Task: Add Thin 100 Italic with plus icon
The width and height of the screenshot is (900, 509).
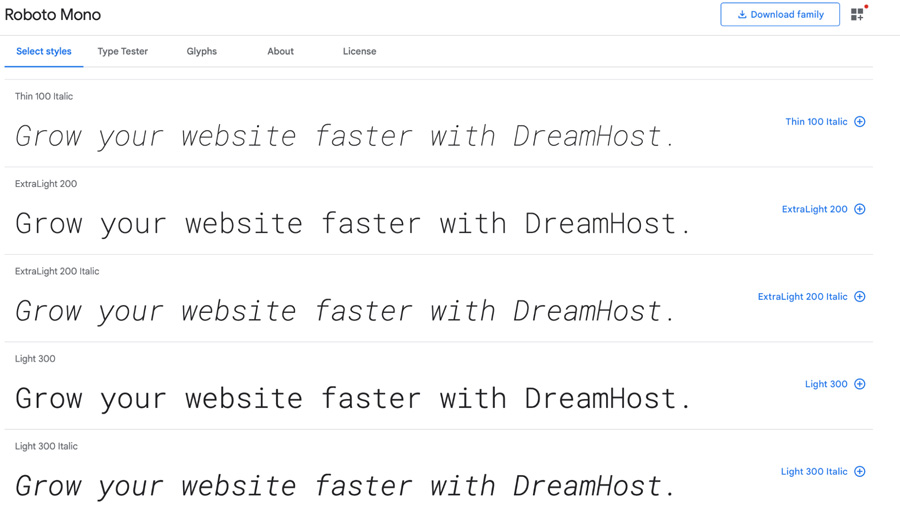Action: [860, 122]
